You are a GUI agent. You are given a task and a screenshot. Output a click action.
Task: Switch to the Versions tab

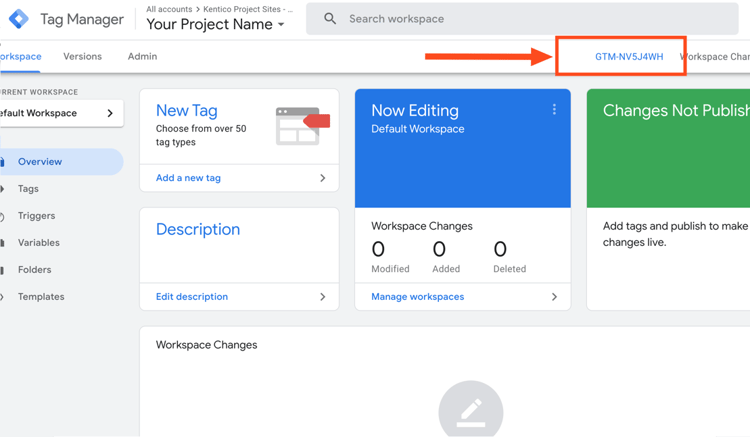click(x=82, y=56)
